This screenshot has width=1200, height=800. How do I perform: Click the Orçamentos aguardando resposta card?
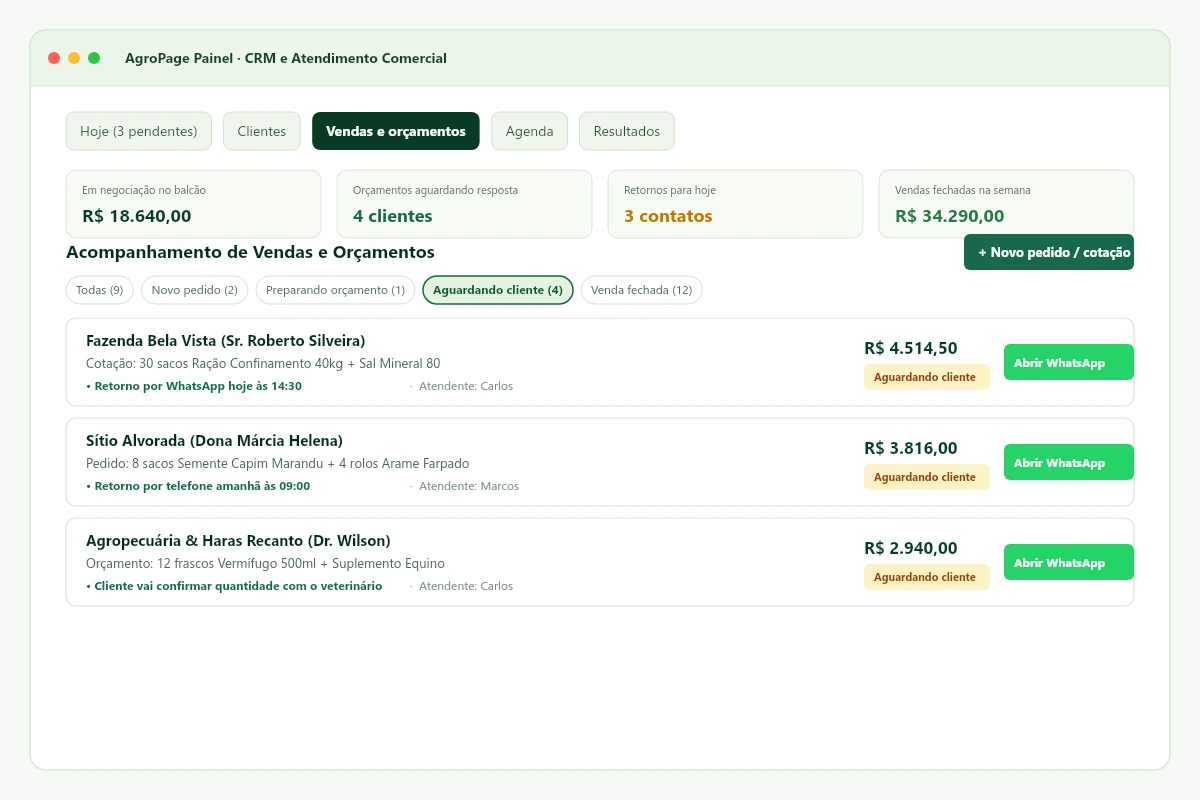click(465, 204)
